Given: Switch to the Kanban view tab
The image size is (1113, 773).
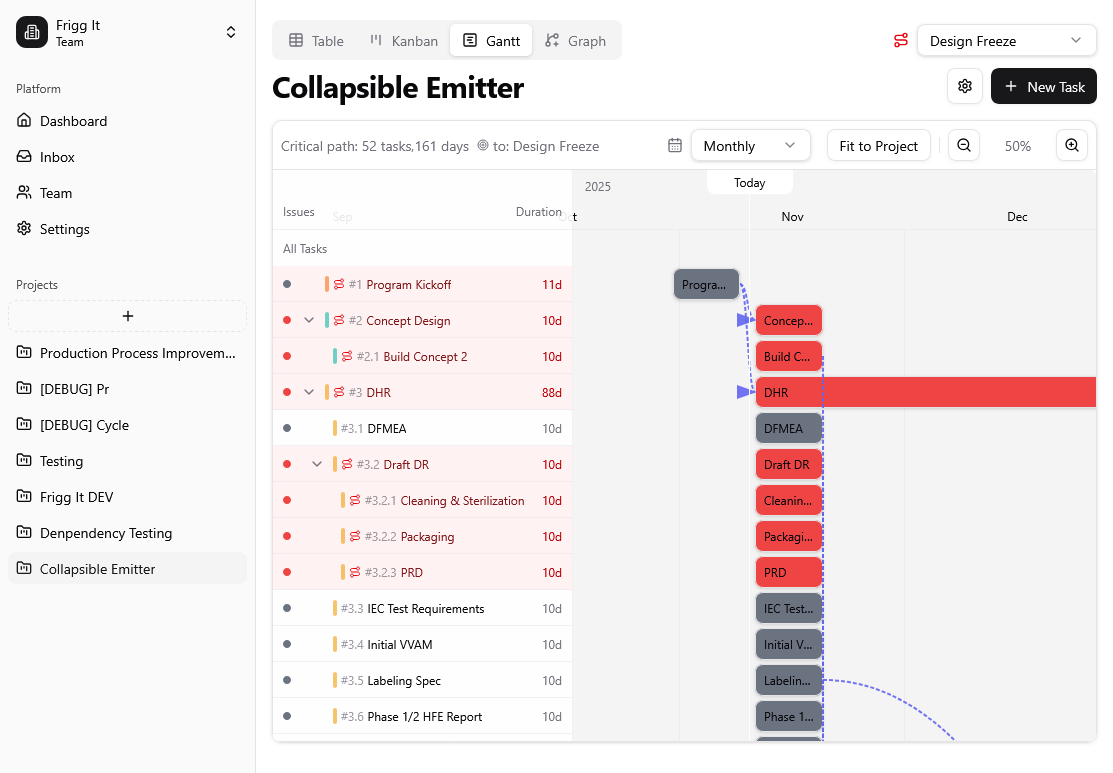Looking at the screenshot, I should tap(404, 41).
